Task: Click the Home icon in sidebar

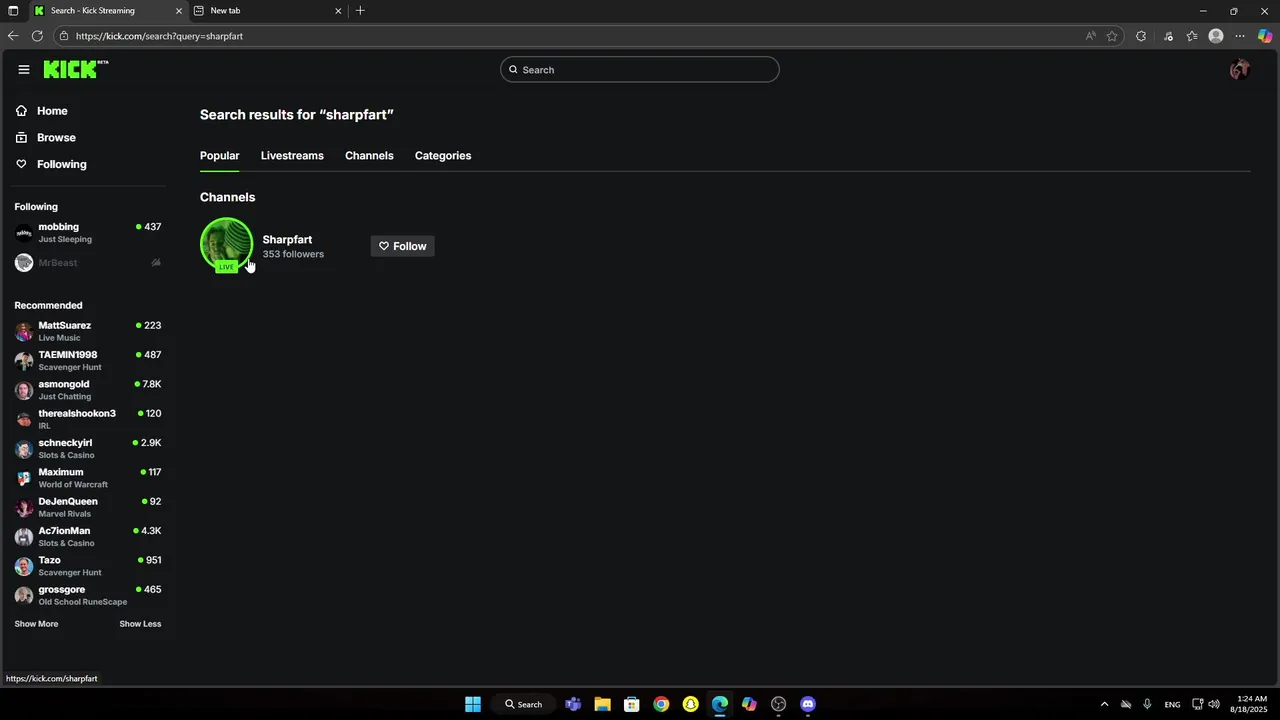Action: click(x=21, y=111)
